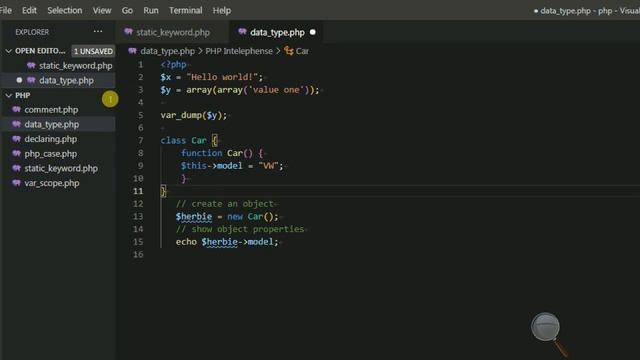This screenshot has width=640, height=360.
Task: Place cursor on "Hello world!" string
Action: coord(222,77)
